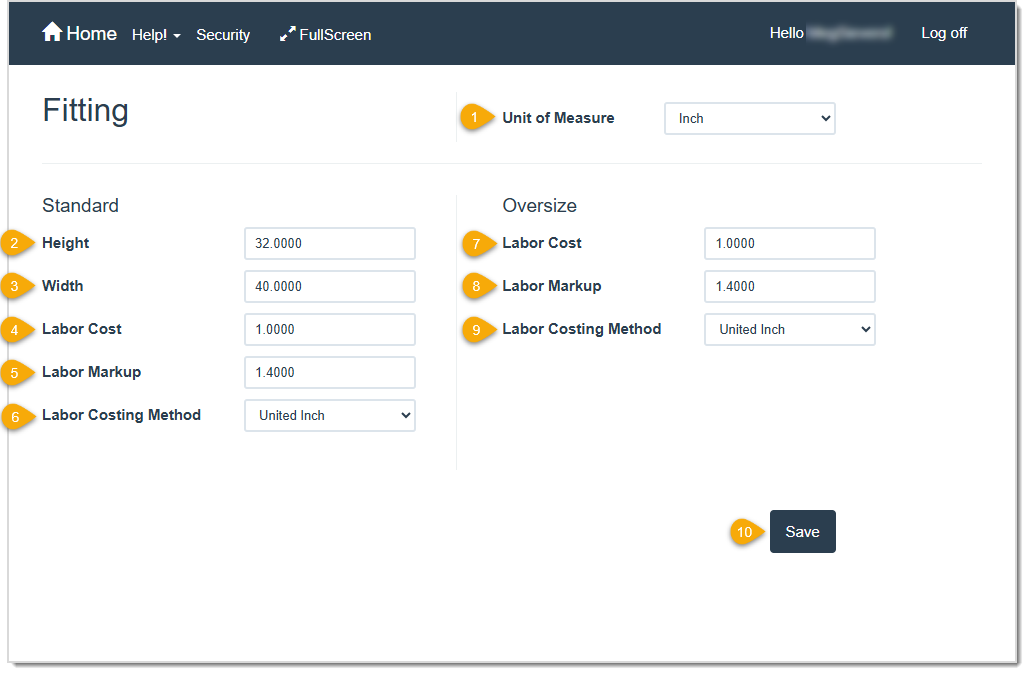
Task: Click the FullScreen expand arrows icon
Action: click(x=287, y=33)
